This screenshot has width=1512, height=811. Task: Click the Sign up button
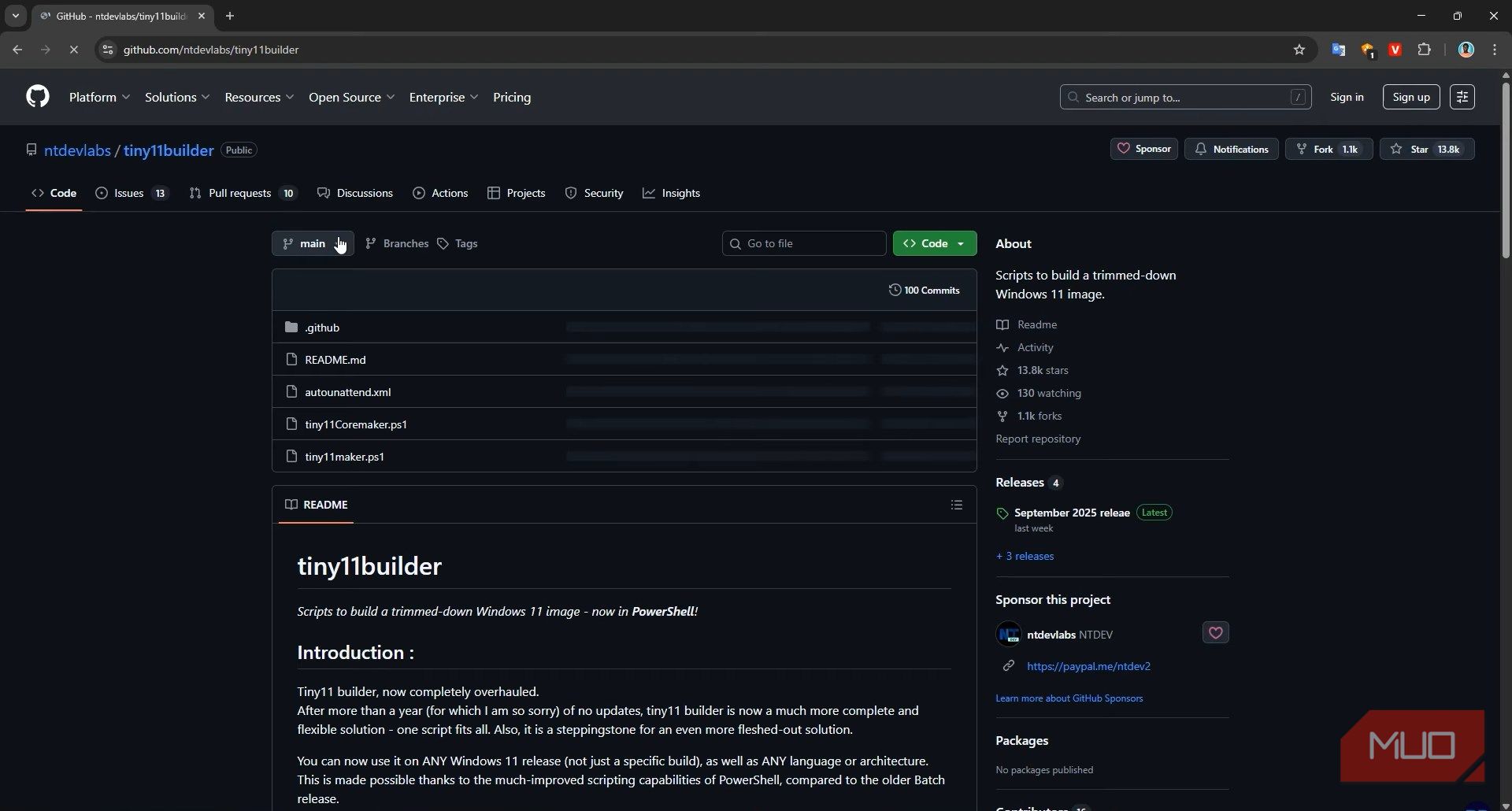(x=1410, y=97)
